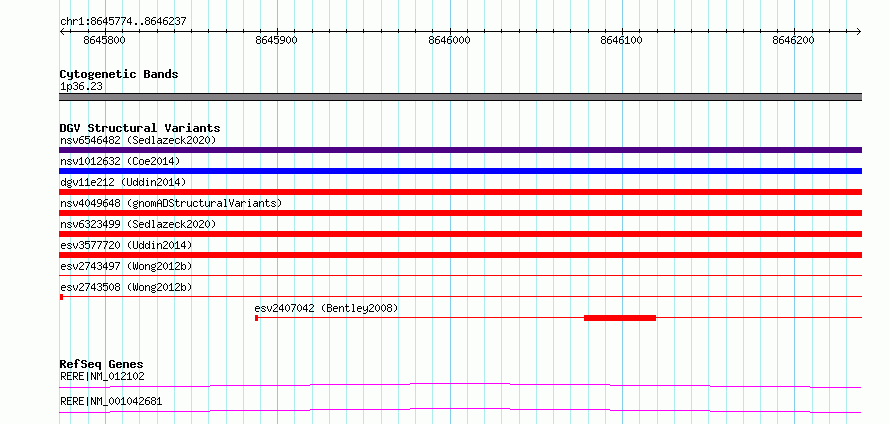
Task: Click the esv3577720 (Uddin2014) label
Action: (126, 245)
